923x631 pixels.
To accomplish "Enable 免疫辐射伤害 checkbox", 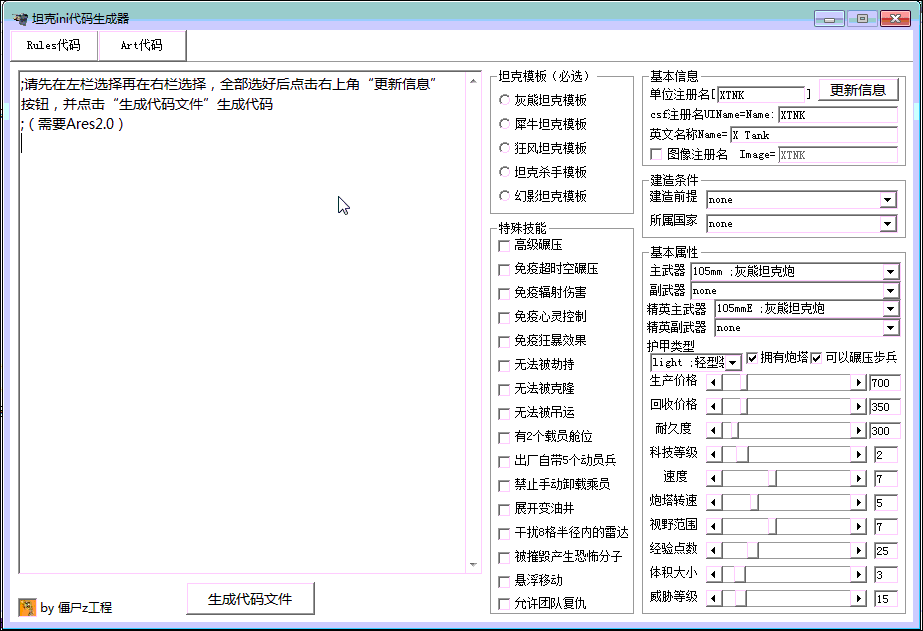I will (x=504, y=293).
